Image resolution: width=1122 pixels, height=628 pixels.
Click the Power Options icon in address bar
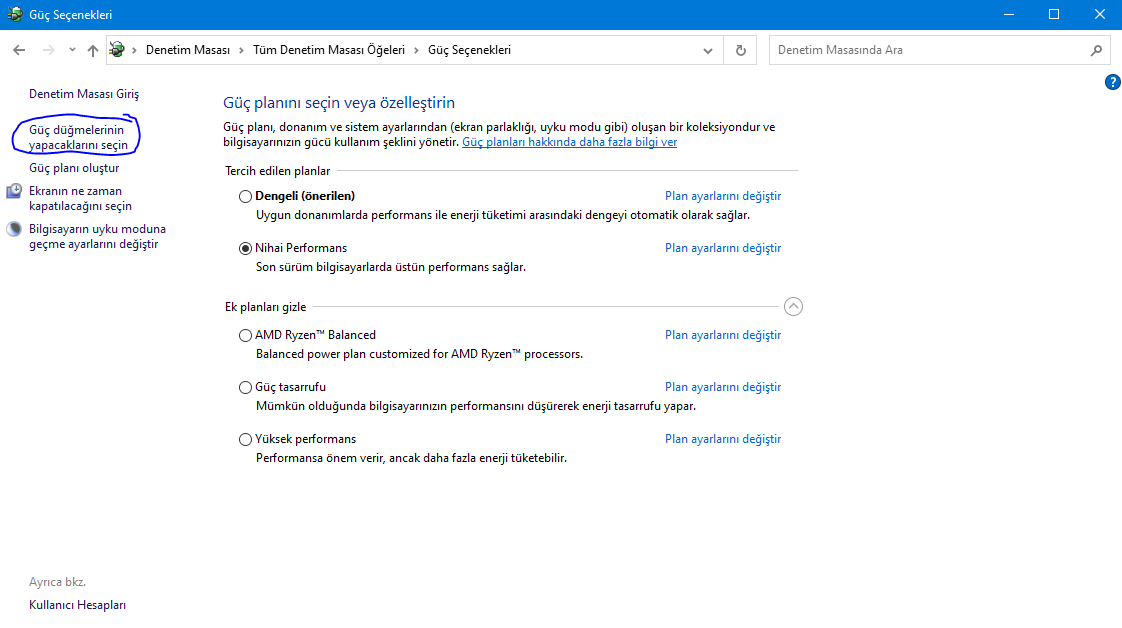pyautogui.click(x=118, y=50)
